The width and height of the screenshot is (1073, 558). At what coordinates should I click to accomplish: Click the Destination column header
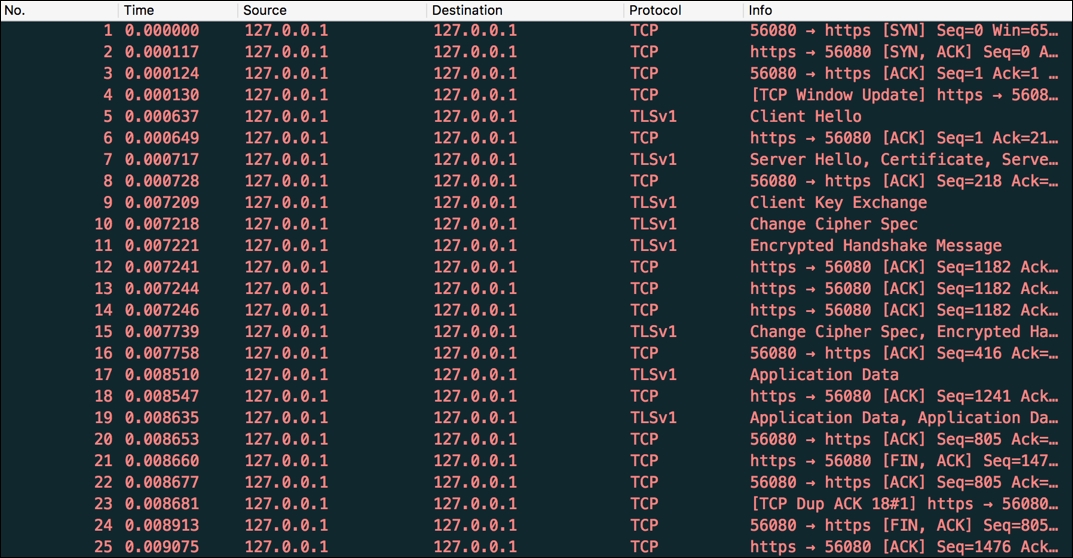pos(524,11)
